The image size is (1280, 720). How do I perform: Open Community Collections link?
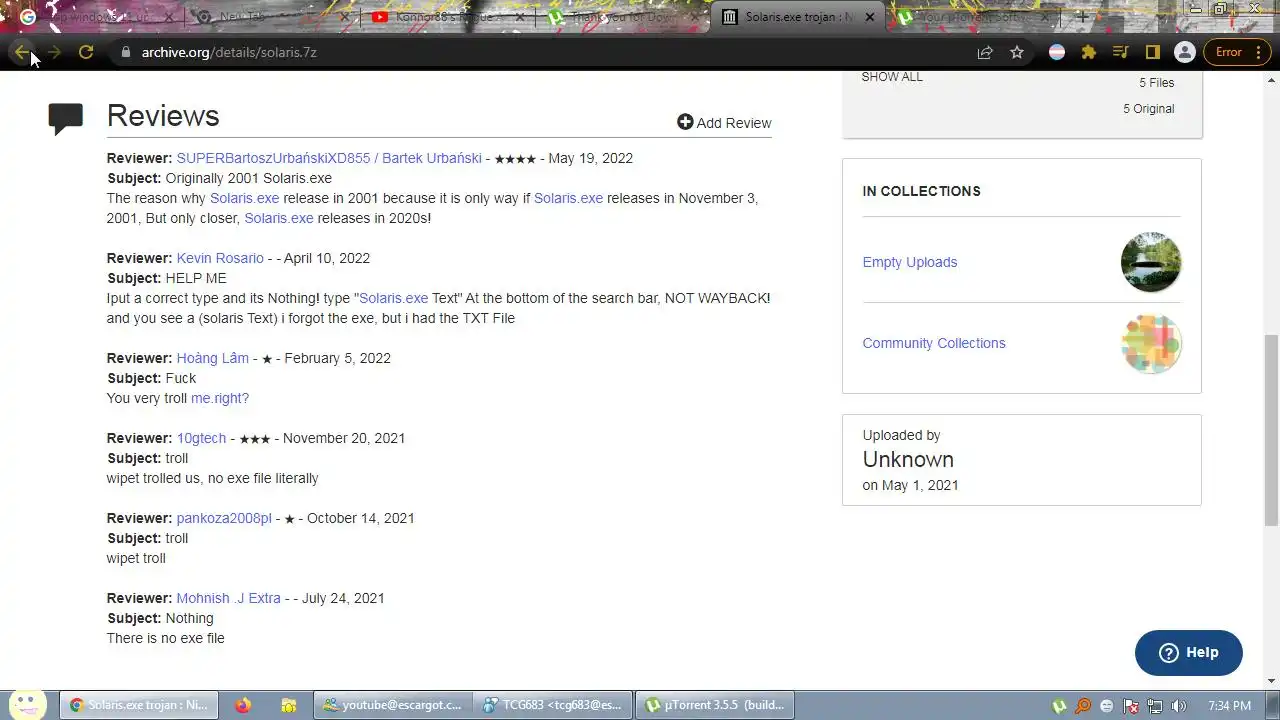[x=934, y=343]
